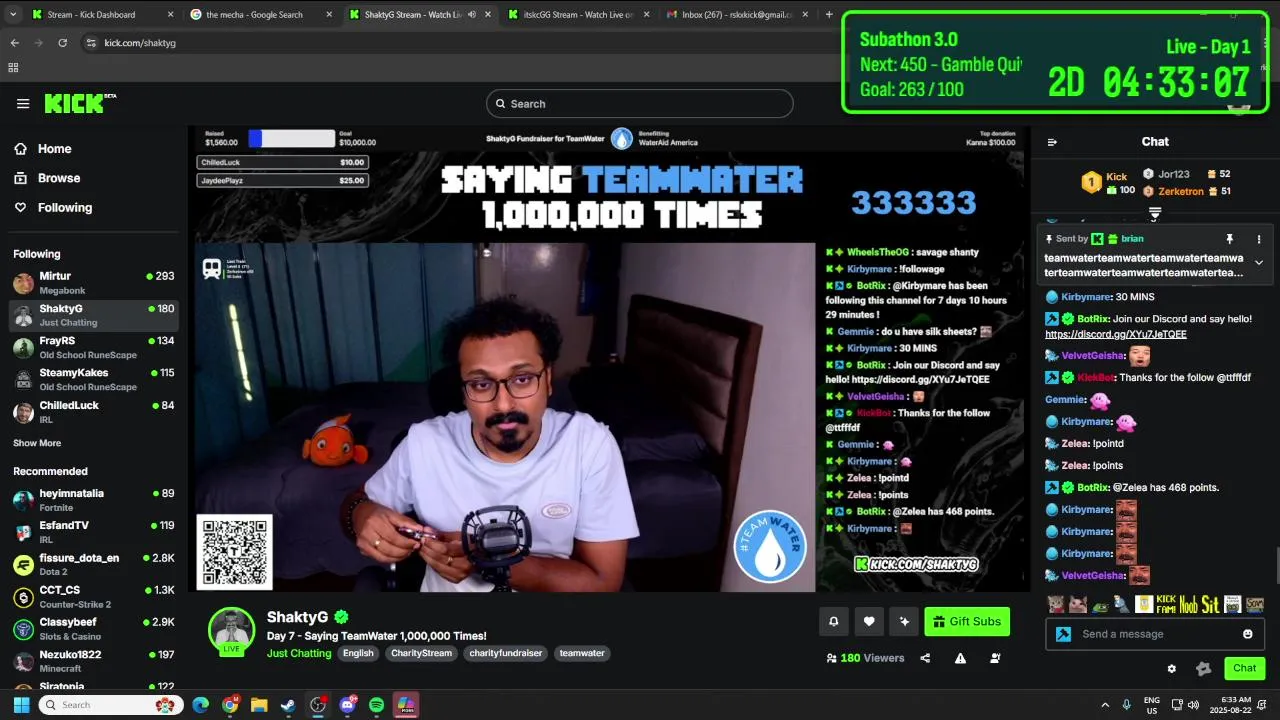Go back in browser history
The image size is (1280, 720).
[x=14, y=43]
